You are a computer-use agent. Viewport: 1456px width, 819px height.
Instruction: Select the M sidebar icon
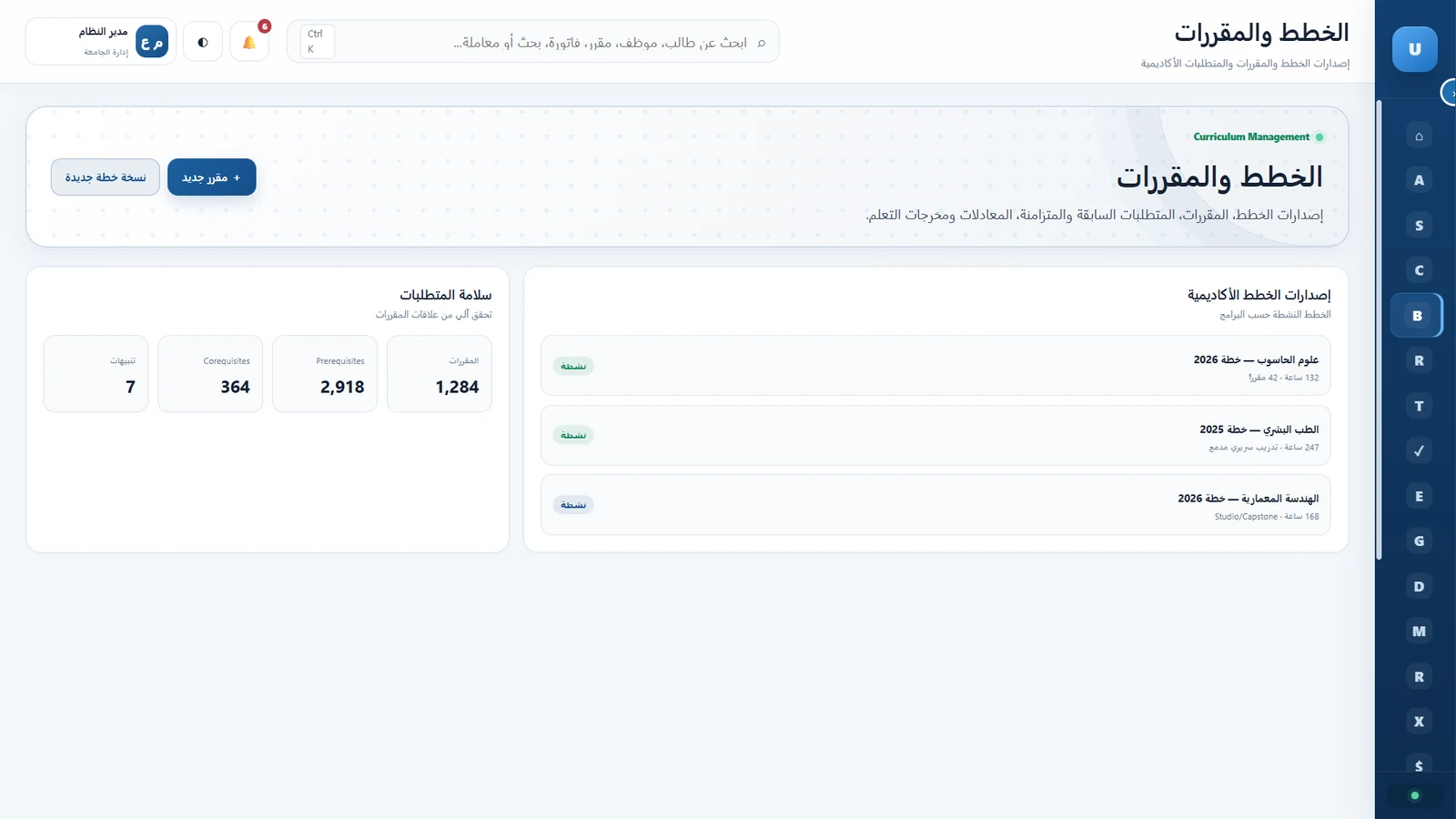click(1419, 631)
